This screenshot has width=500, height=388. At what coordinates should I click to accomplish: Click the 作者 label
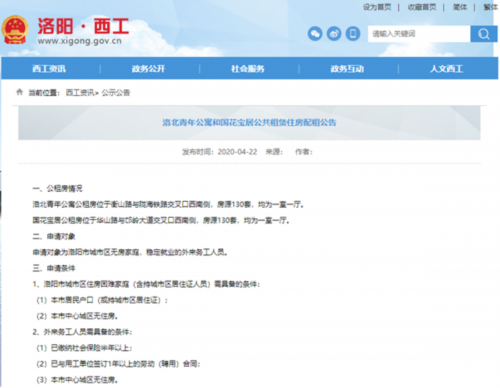coord(304,152)
